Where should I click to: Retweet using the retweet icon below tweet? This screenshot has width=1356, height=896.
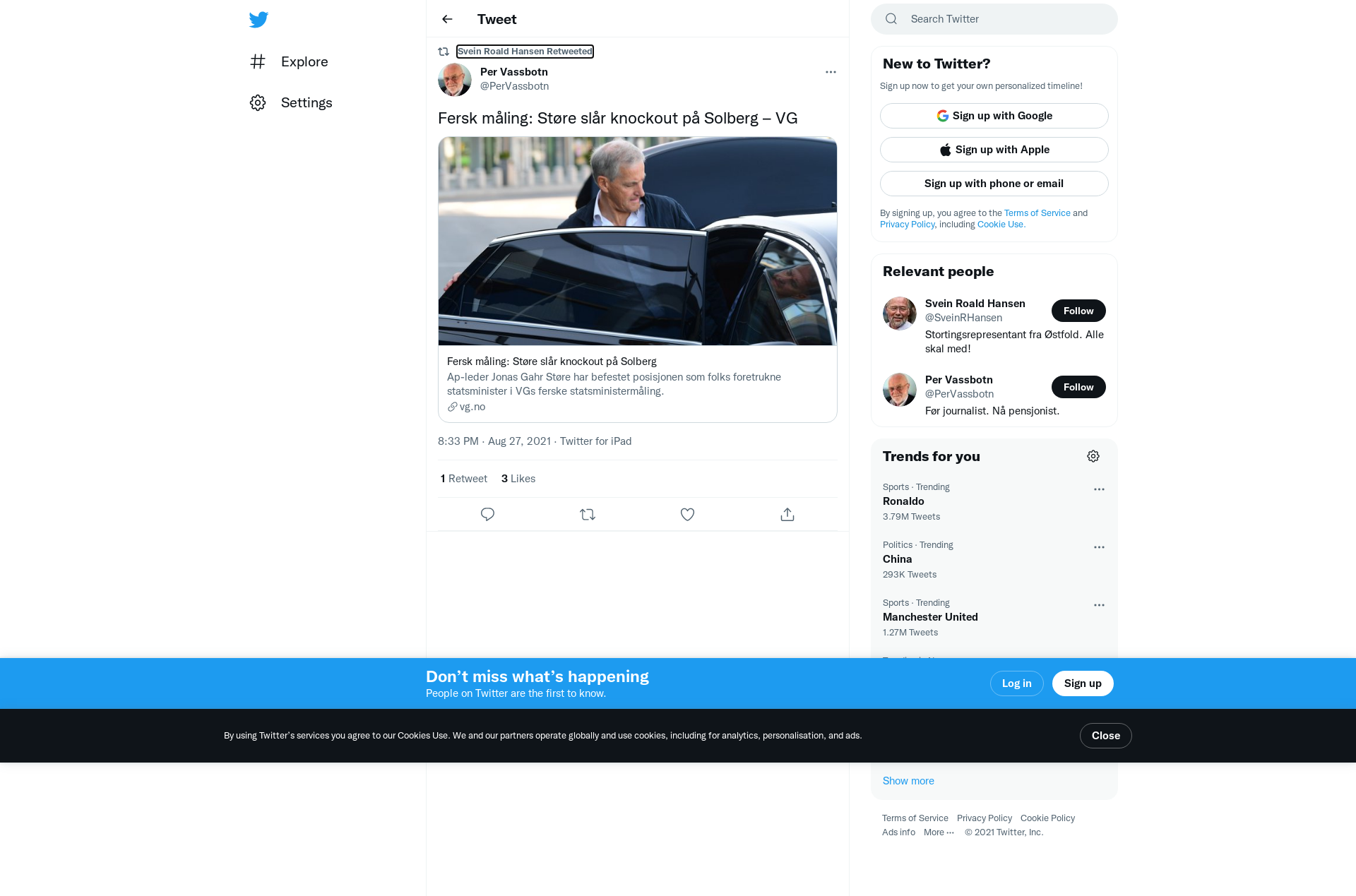pos(588,515)
